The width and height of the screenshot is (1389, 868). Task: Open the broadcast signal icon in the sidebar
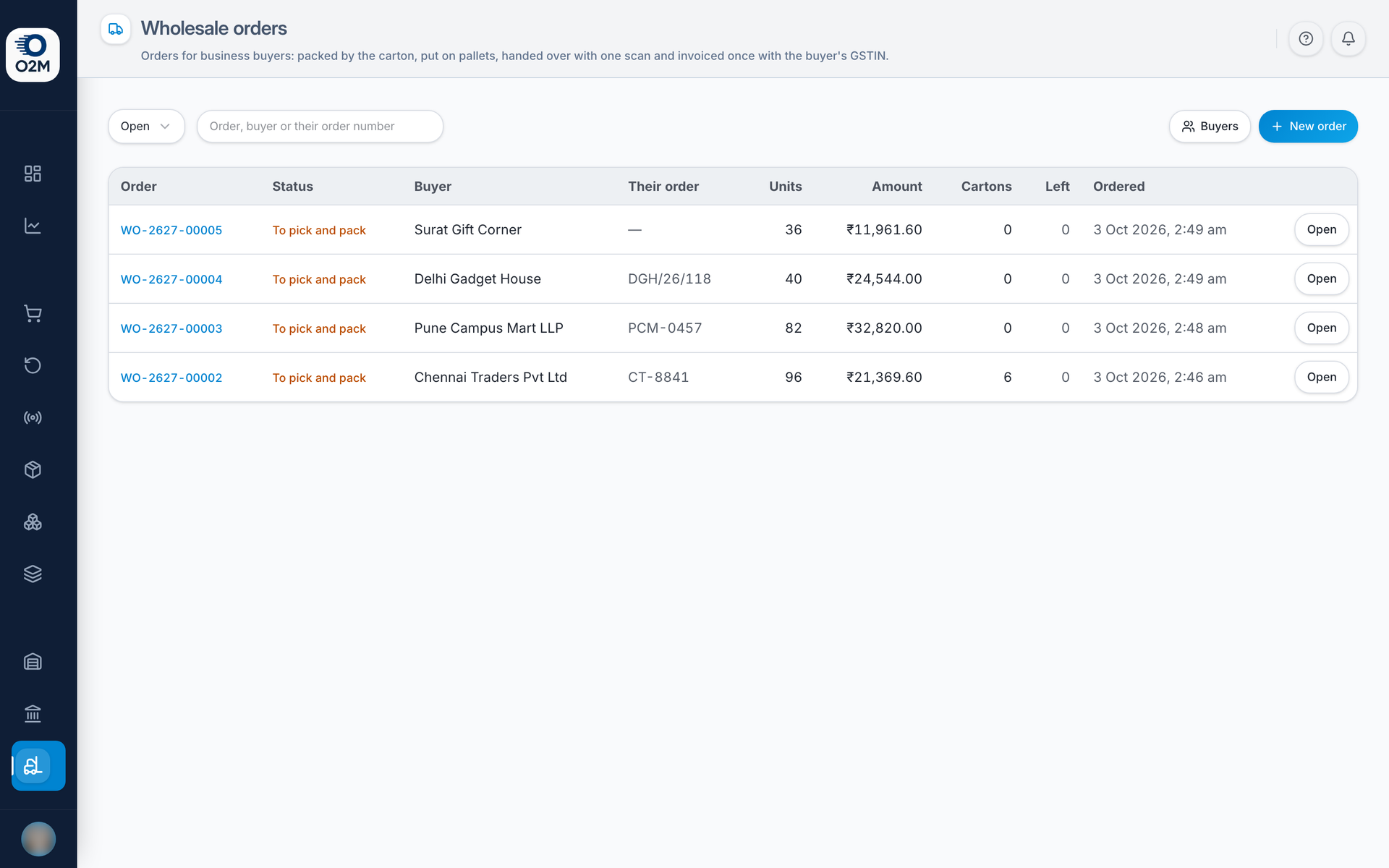click(x=33, y=417)
